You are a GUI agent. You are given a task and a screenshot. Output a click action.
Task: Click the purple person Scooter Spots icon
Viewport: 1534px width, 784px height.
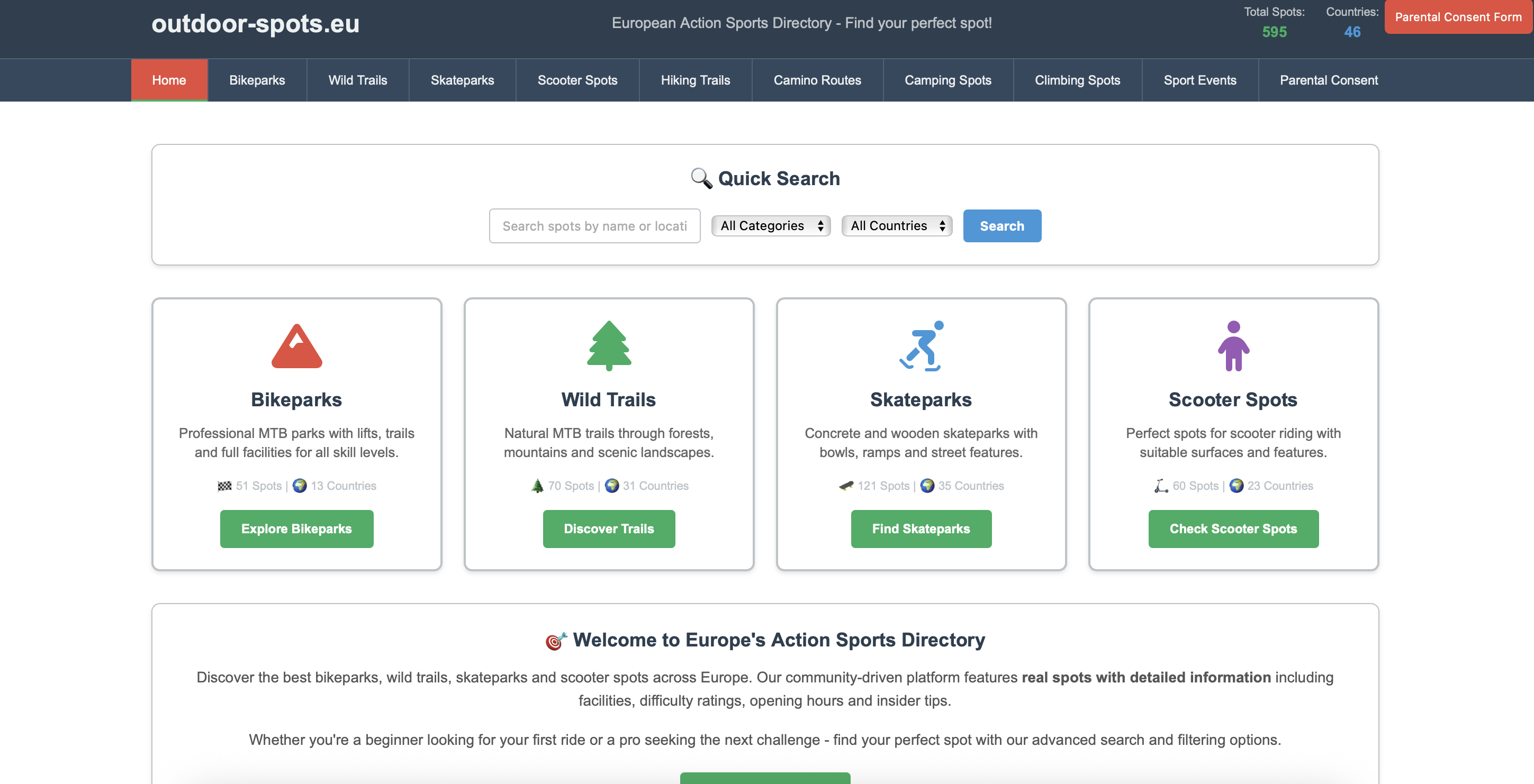(1233, 346)
